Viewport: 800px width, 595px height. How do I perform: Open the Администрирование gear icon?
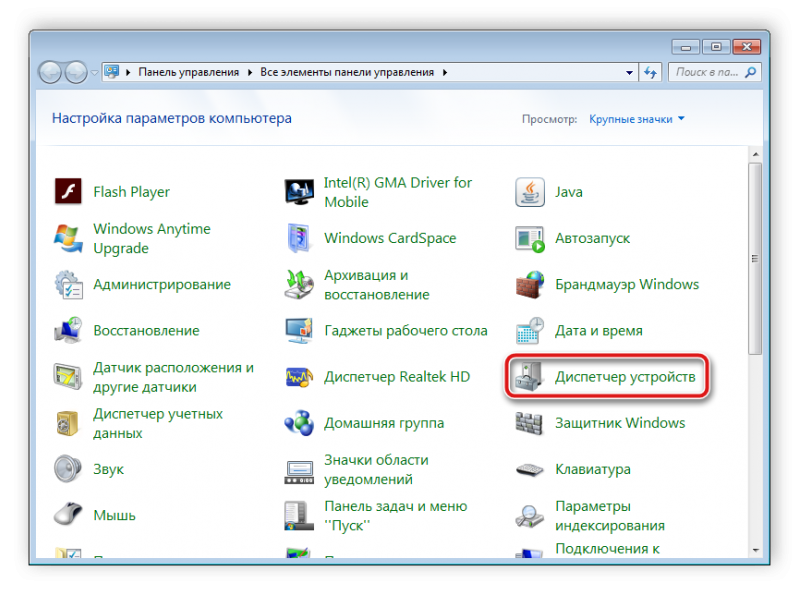point(68,284)
